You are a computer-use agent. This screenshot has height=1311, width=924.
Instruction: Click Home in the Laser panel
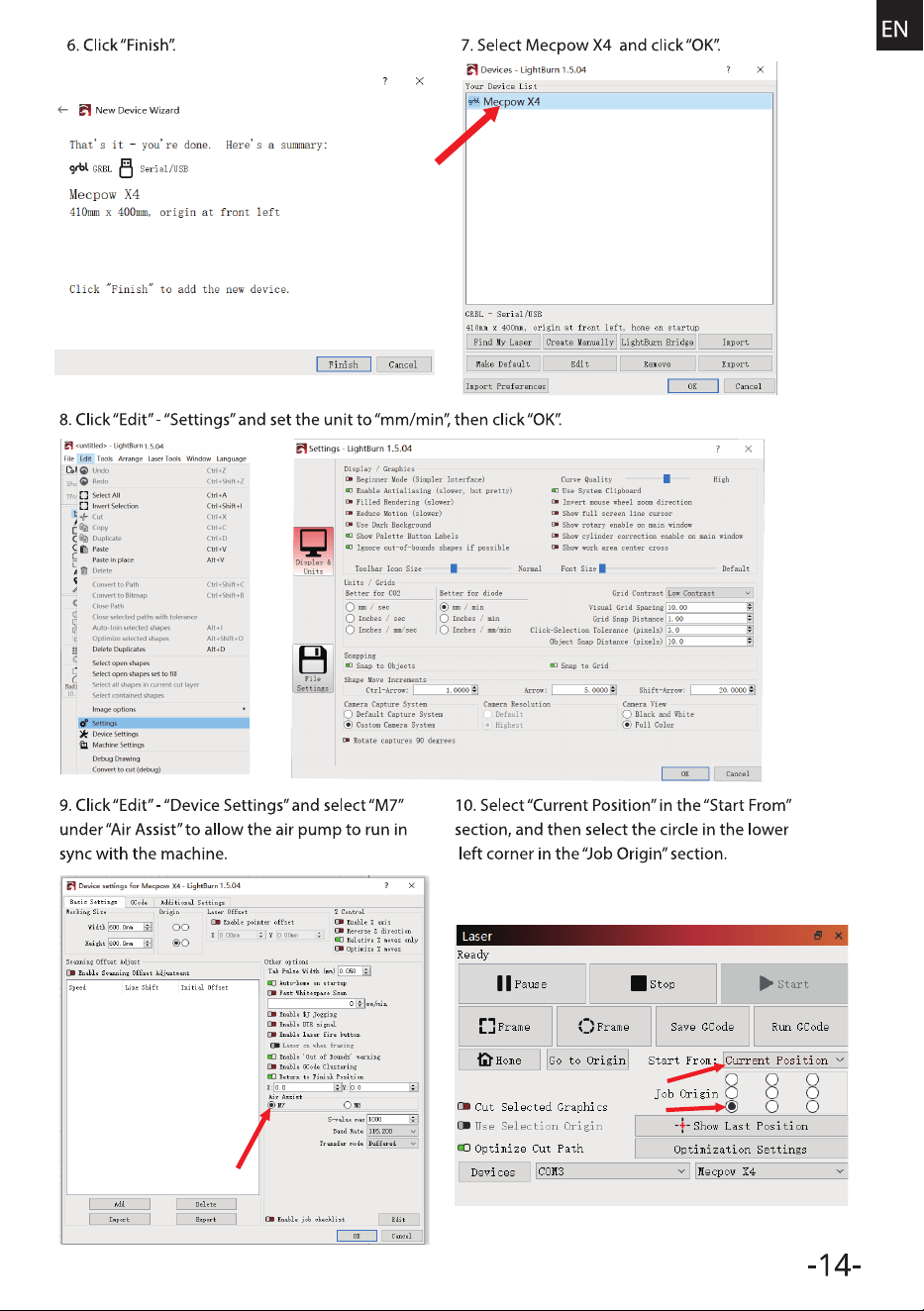pyautogui.click(x=500, y=1059)
